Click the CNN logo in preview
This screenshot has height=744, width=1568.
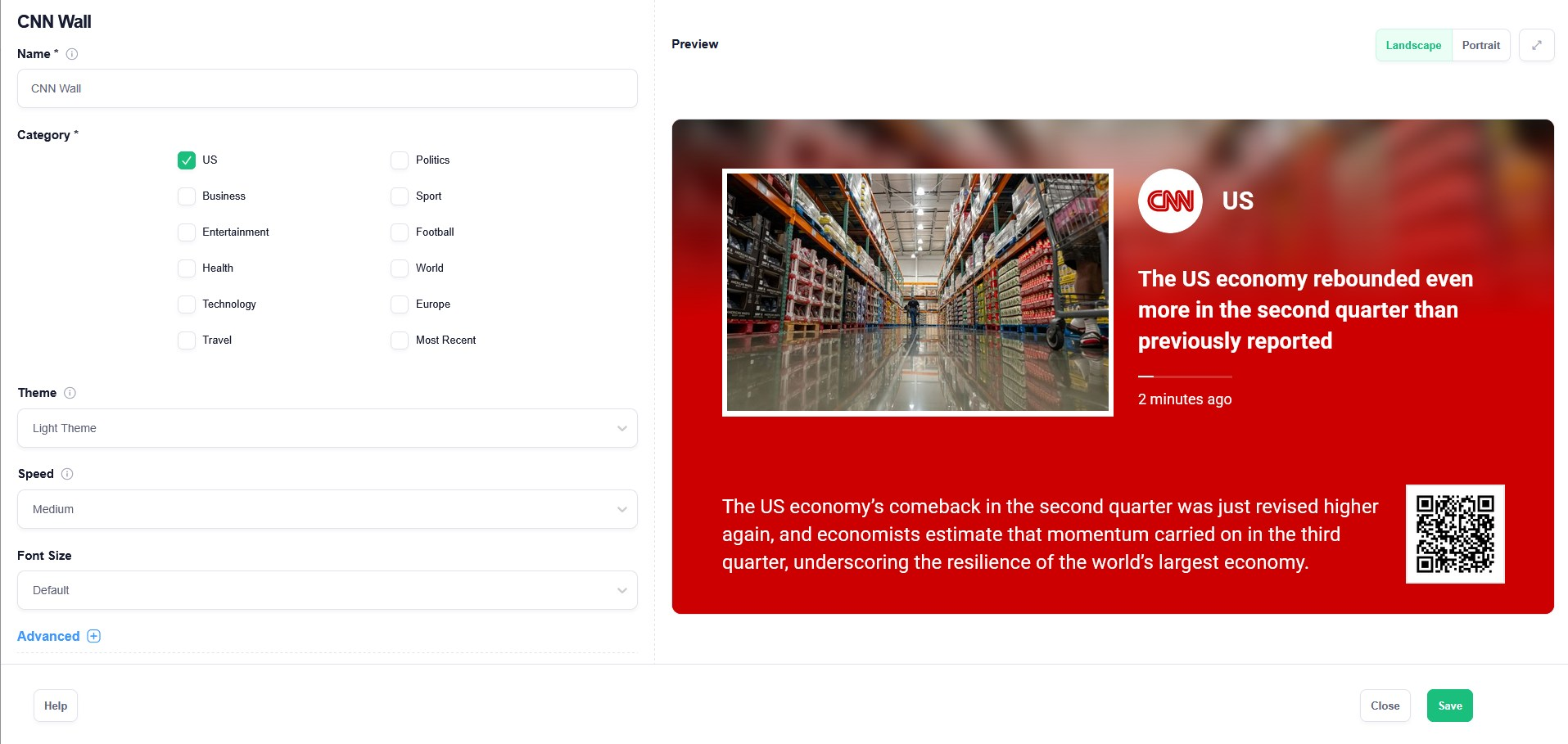pos(1170,201)
